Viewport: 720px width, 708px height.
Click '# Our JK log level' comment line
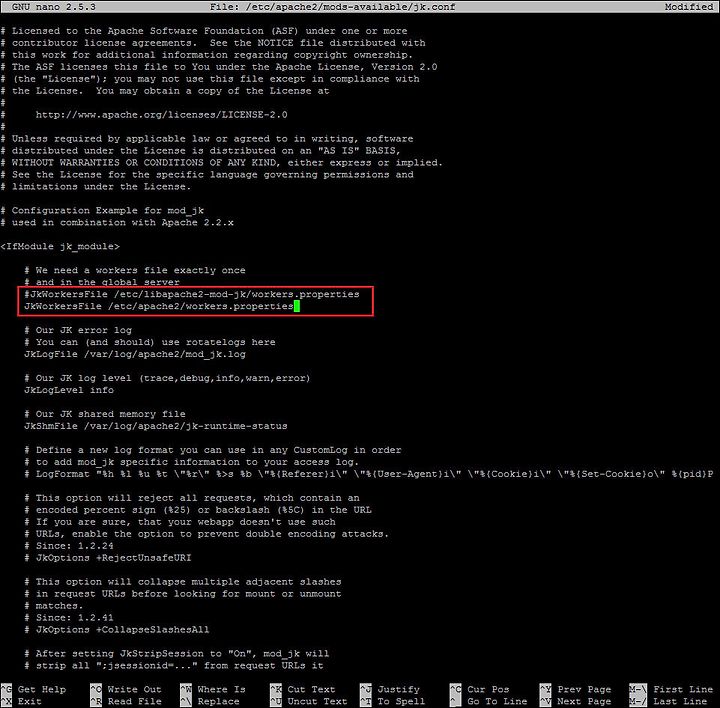tap(168, 378)
